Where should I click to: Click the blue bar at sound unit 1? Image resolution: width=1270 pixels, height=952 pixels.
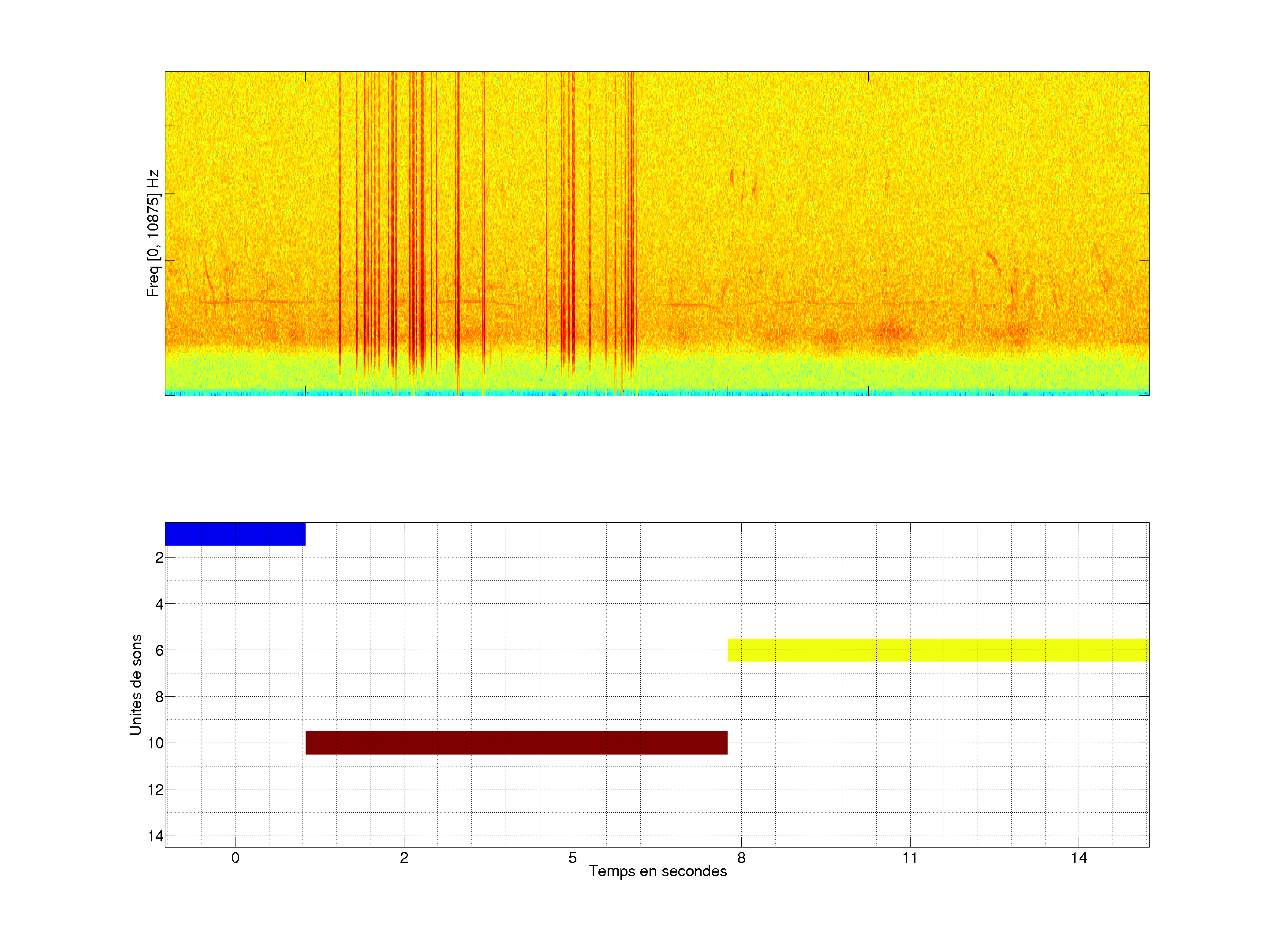(x=235, y=534)
